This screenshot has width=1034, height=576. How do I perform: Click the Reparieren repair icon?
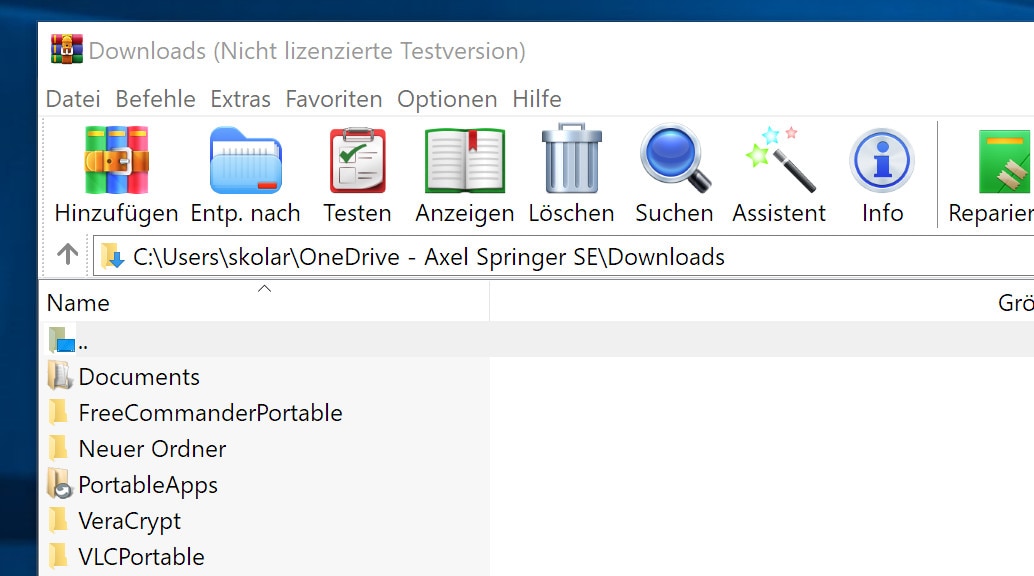coord(1010,160)
